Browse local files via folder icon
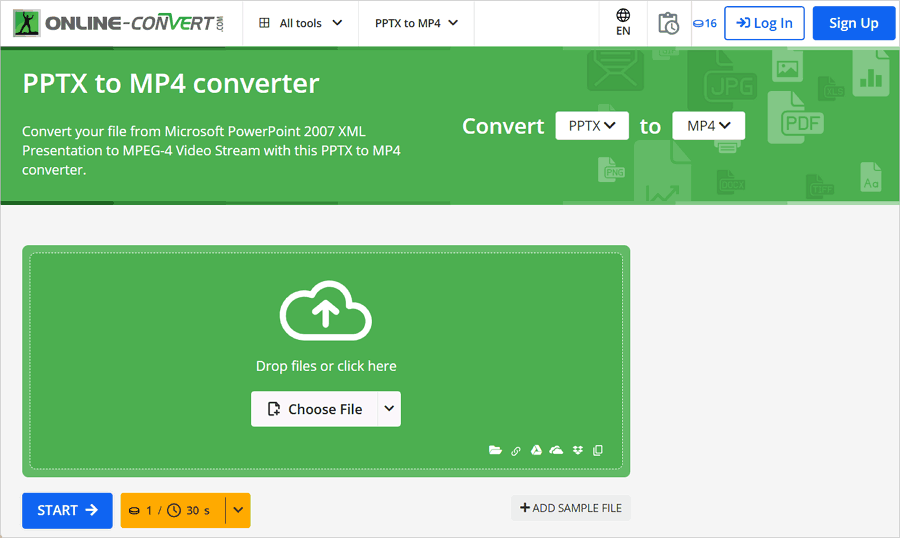900x538 pixels. [495, 451]
